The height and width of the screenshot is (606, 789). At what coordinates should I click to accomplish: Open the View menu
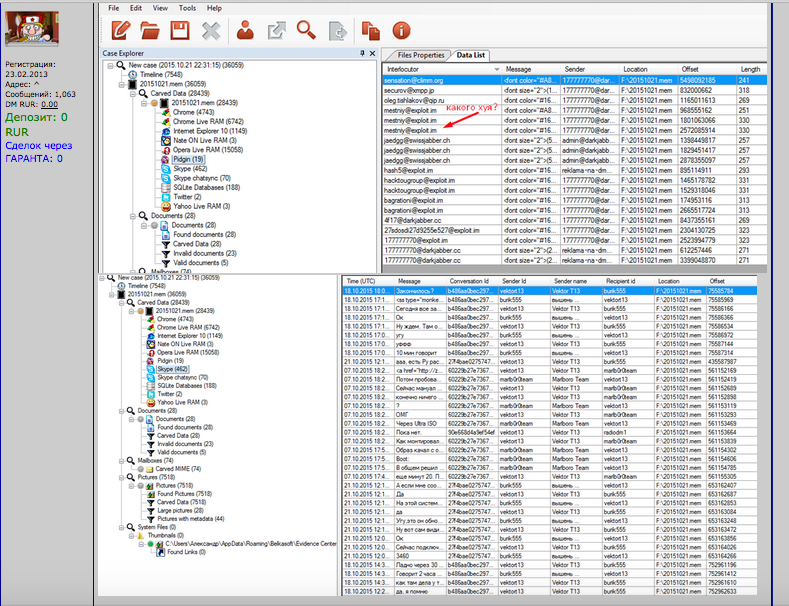click(160, 8)
